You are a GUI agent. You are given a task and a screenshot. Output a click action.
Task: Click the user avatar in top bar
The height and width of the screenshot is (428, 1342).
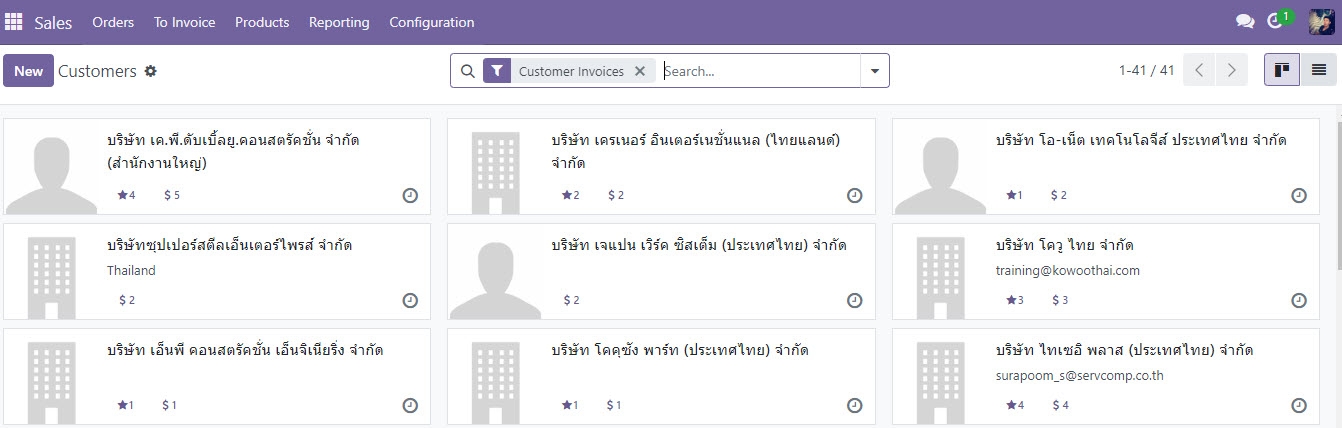(1321, 22)
